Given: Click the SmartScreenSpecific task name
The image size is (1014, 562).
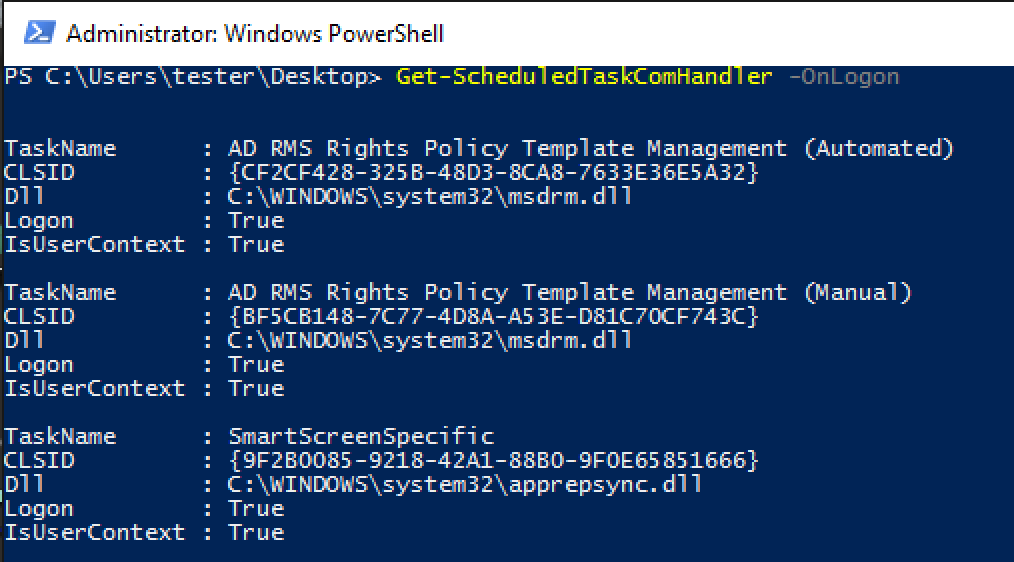Looking at the screenshot, I should click(361, 436).
